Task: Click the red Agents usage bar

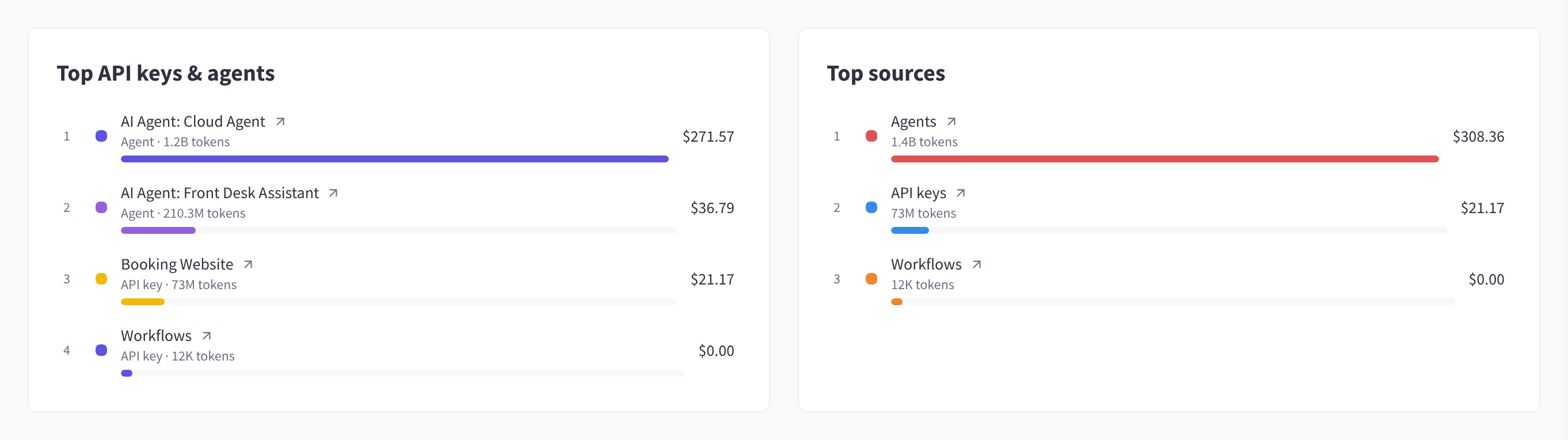Action: pos(1165,159)
